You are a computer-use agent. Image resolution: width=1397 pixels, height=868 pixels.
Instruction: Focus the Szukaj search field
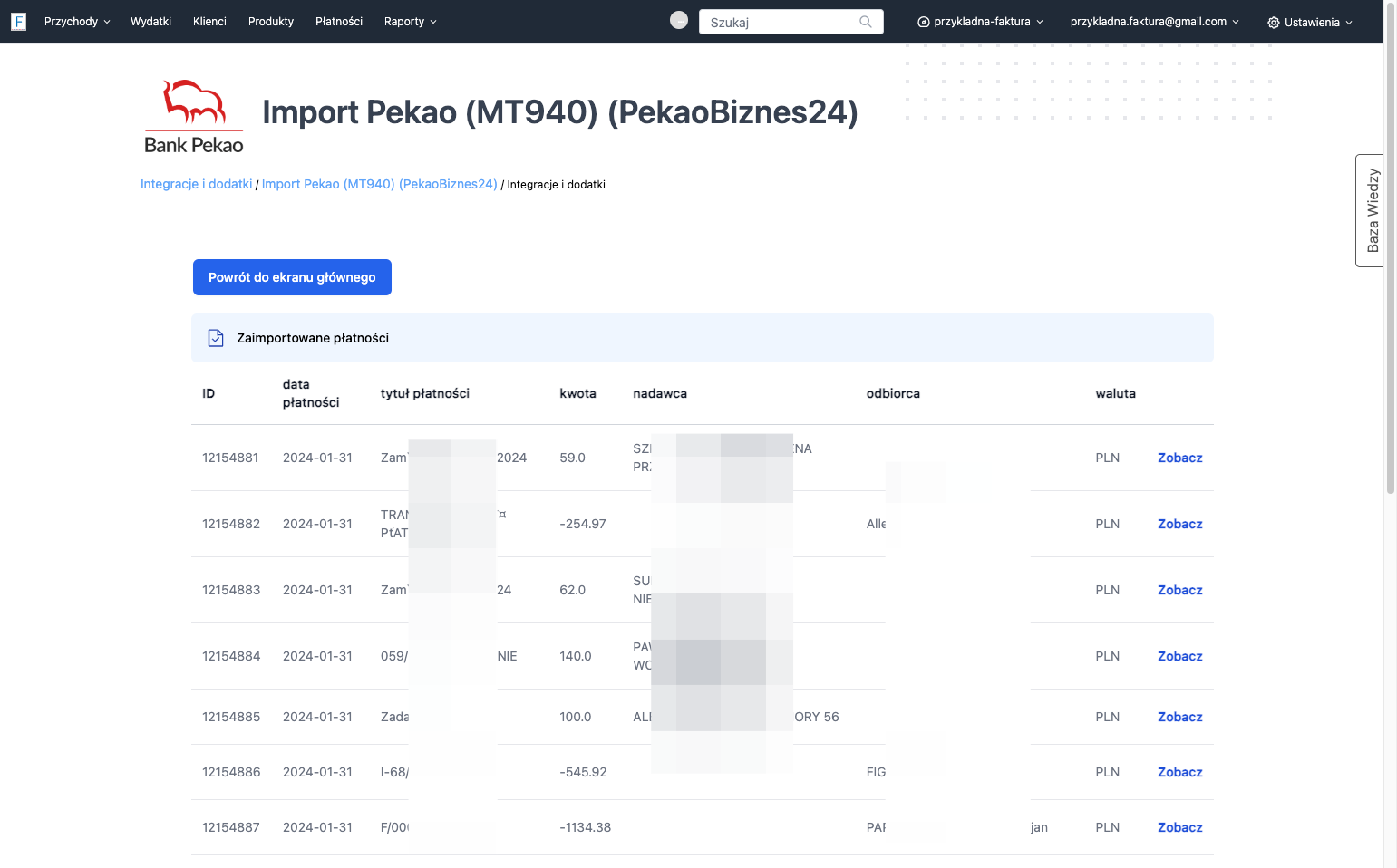pyautogui.click(x=791, y=22)
